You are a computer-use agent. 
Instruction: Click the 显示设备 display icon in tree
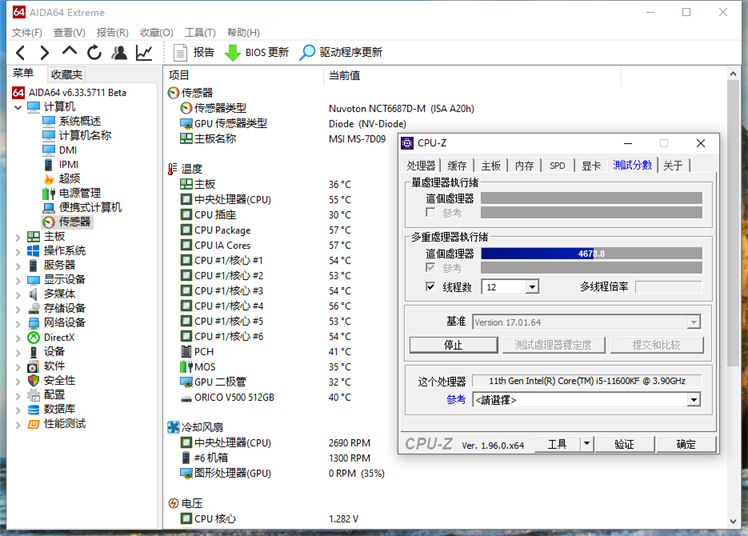[x=33, y=280]
